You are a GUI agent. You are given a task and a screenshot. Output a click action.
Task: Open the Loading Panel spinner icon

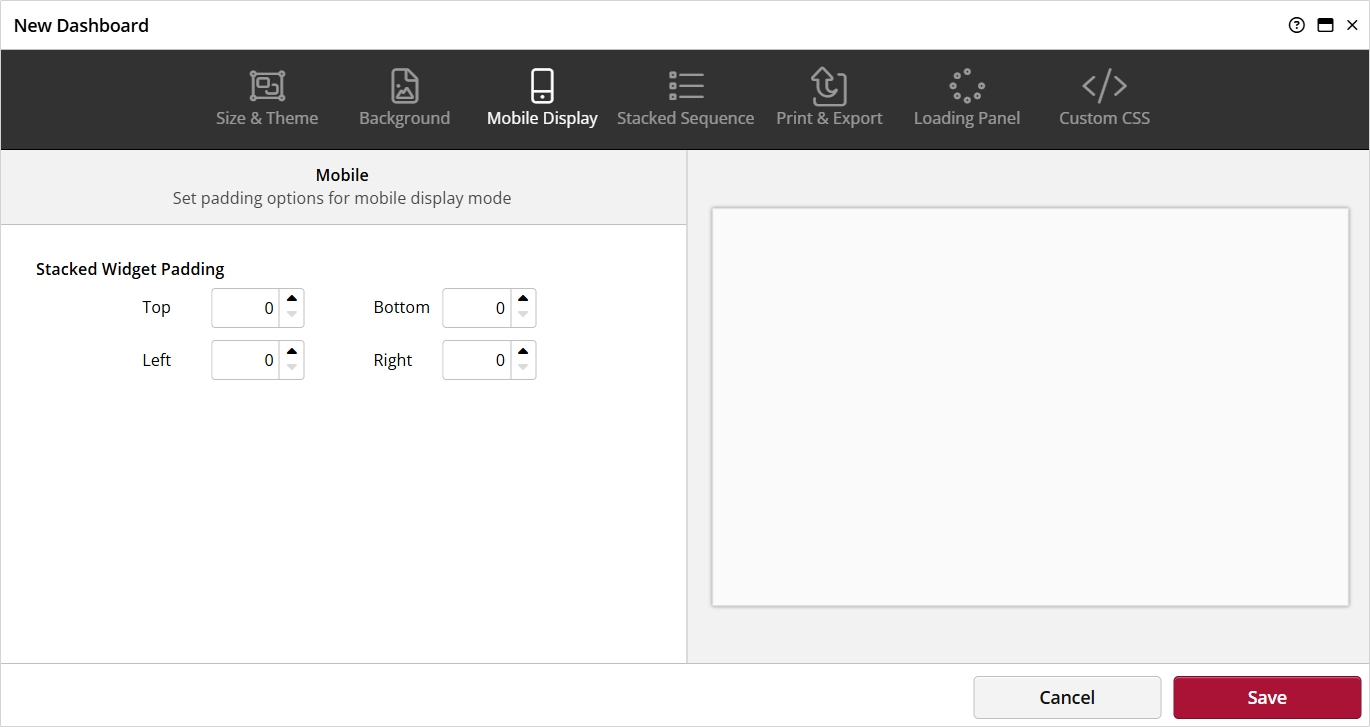pyautogui.click(x=967, y=87)
